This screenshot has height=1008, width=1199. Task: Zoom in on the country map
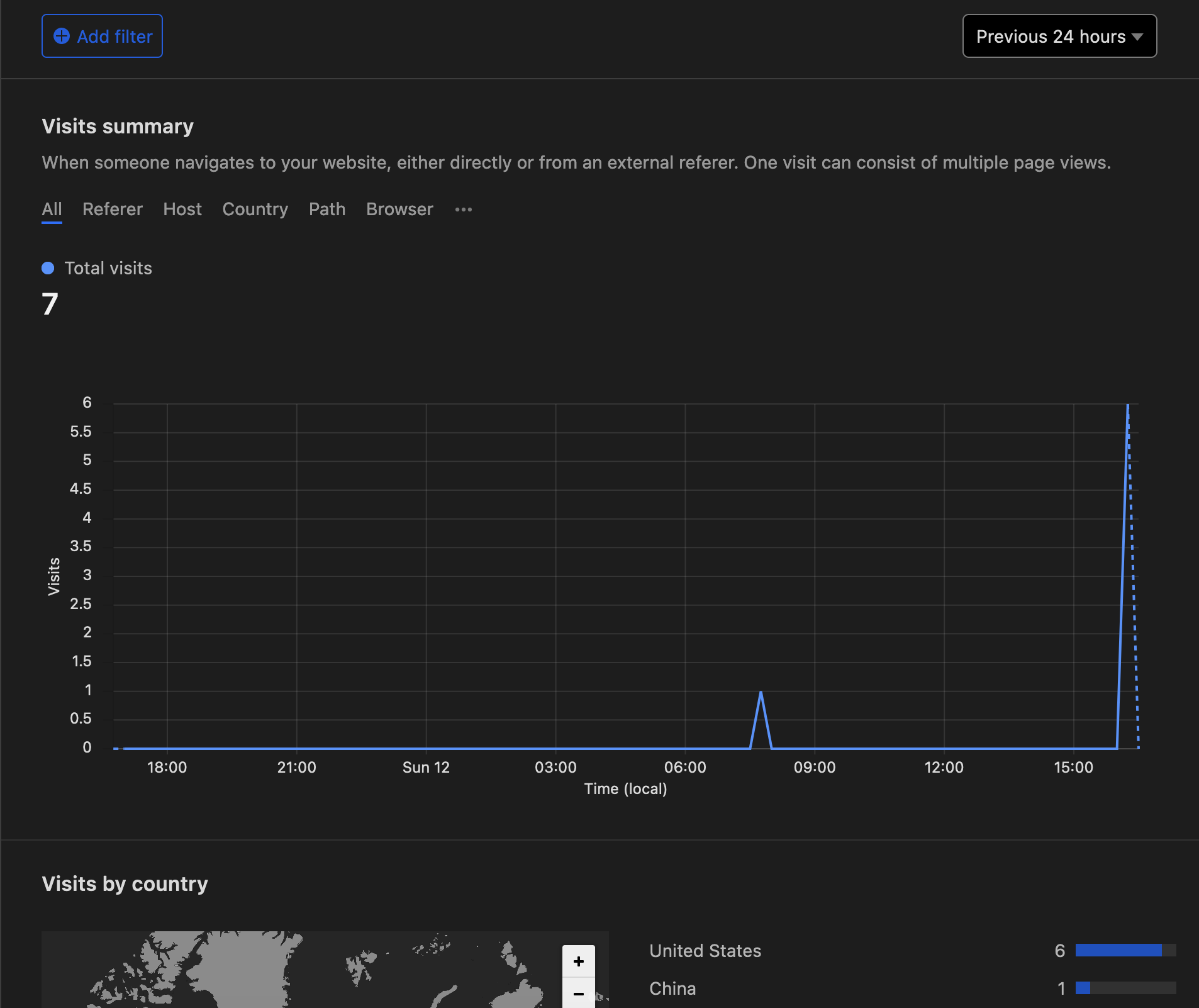(578, 961)
